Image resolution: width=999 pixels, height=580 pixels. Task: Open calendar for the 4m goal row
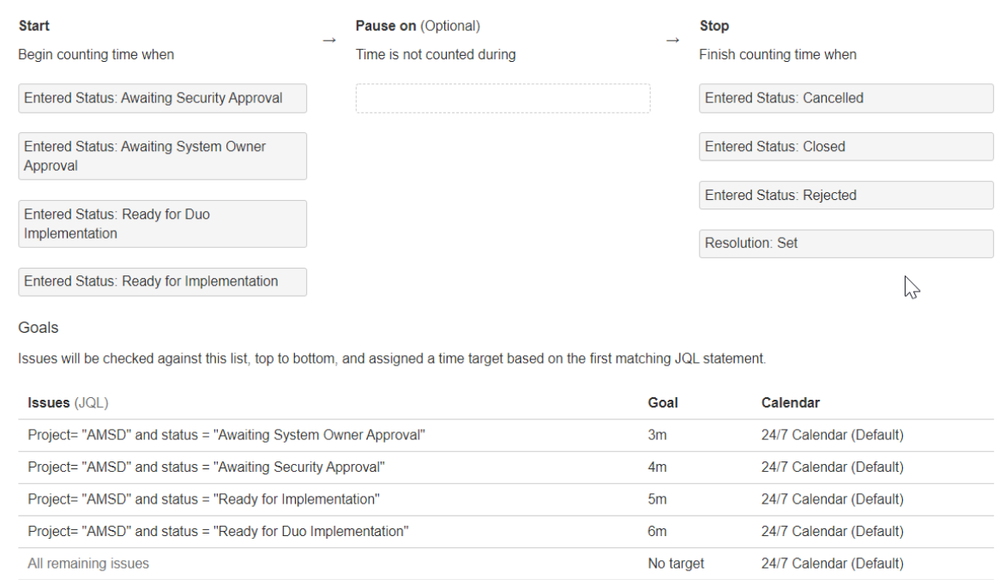point(832,467)
